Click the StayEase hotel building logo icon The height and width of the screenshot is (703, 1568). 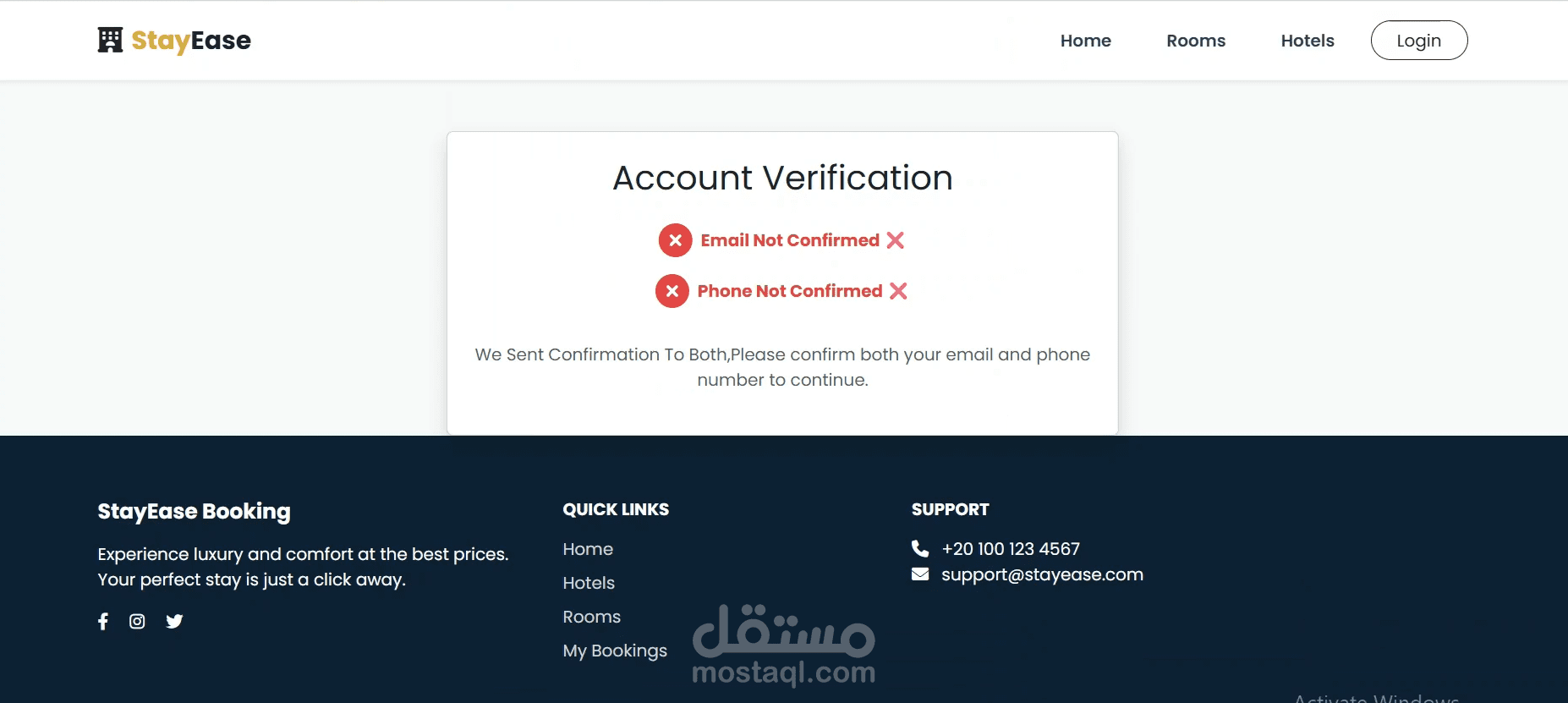tap(110, 40)
